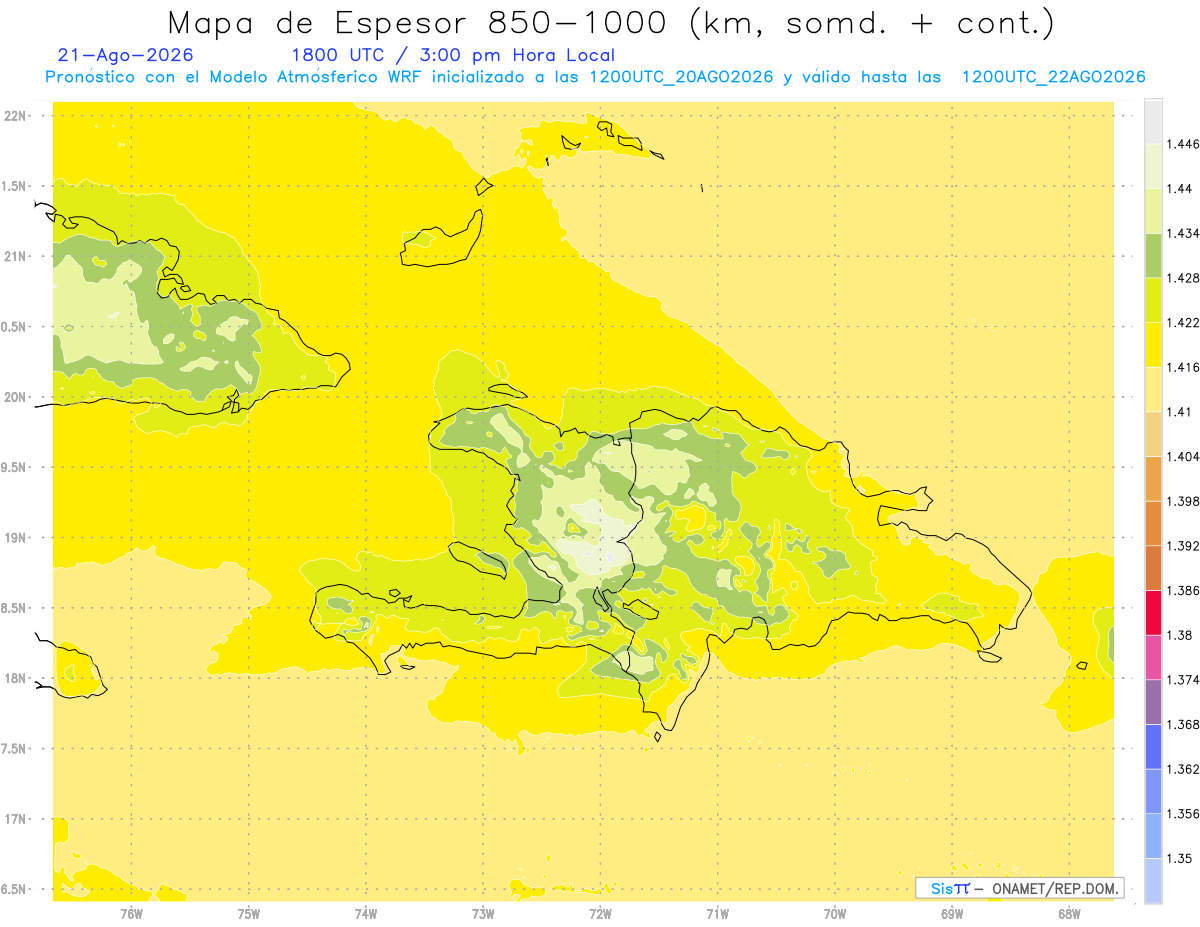The image size is (1200, 927).
Task: Pick the bright yellow swatch between 1.416 and 1.422
Action: click(x=1153, y=344)
